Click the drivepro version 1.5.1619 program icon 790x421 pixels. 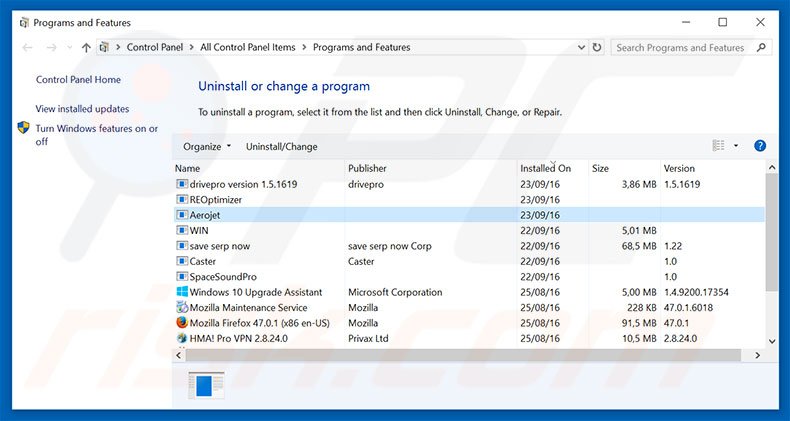click(182, 184)
